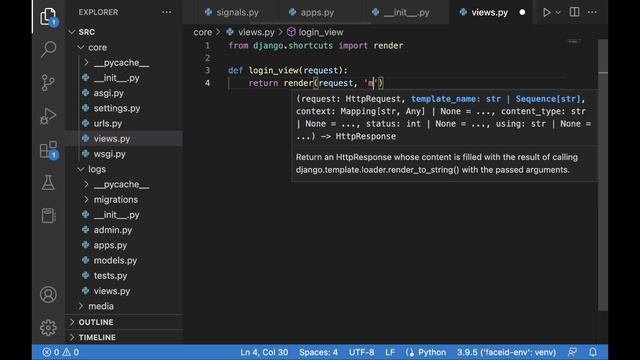The image size is (640, 360).
Task: Select language mode Python
Action: (x=432, y=352)
